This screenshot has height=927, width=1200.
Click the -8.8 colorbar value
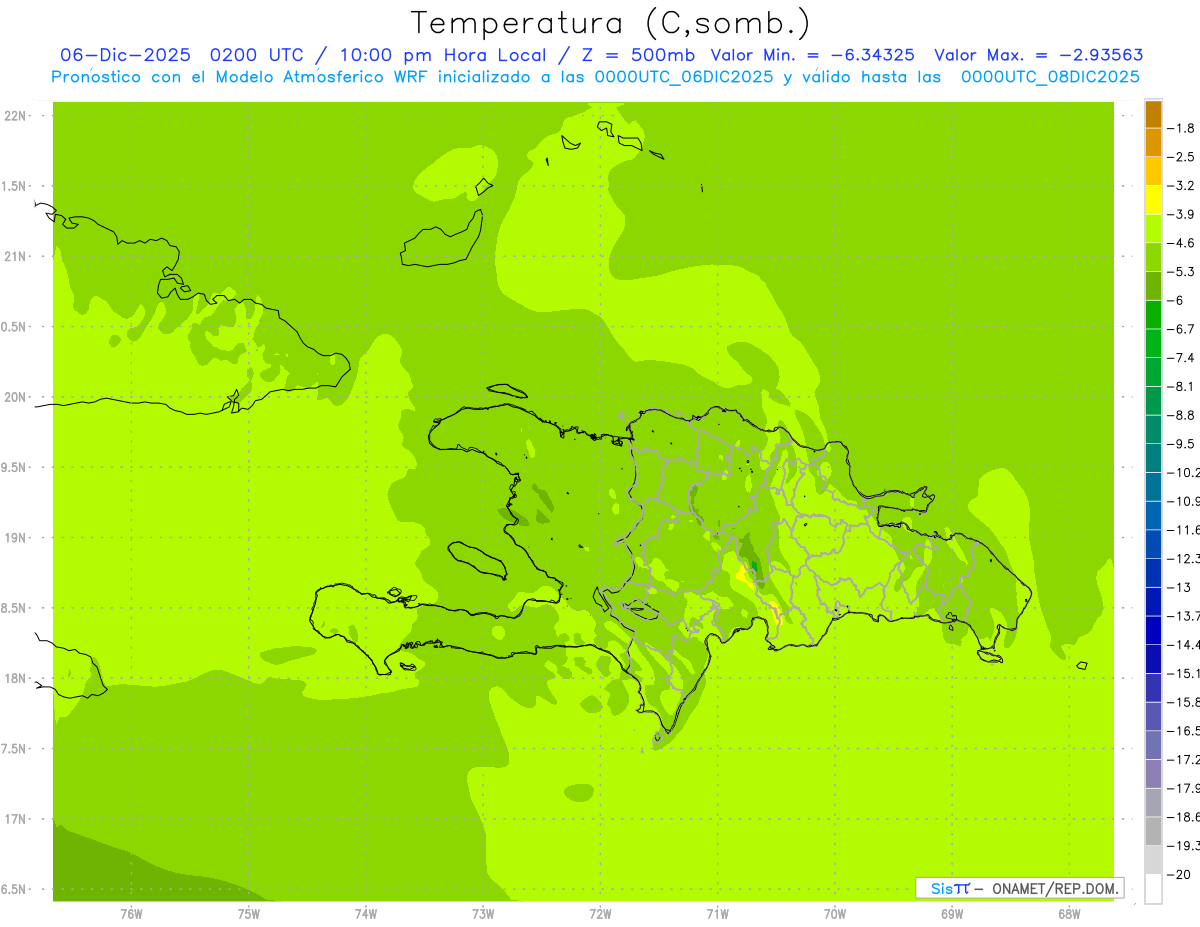pos(1181,415)
